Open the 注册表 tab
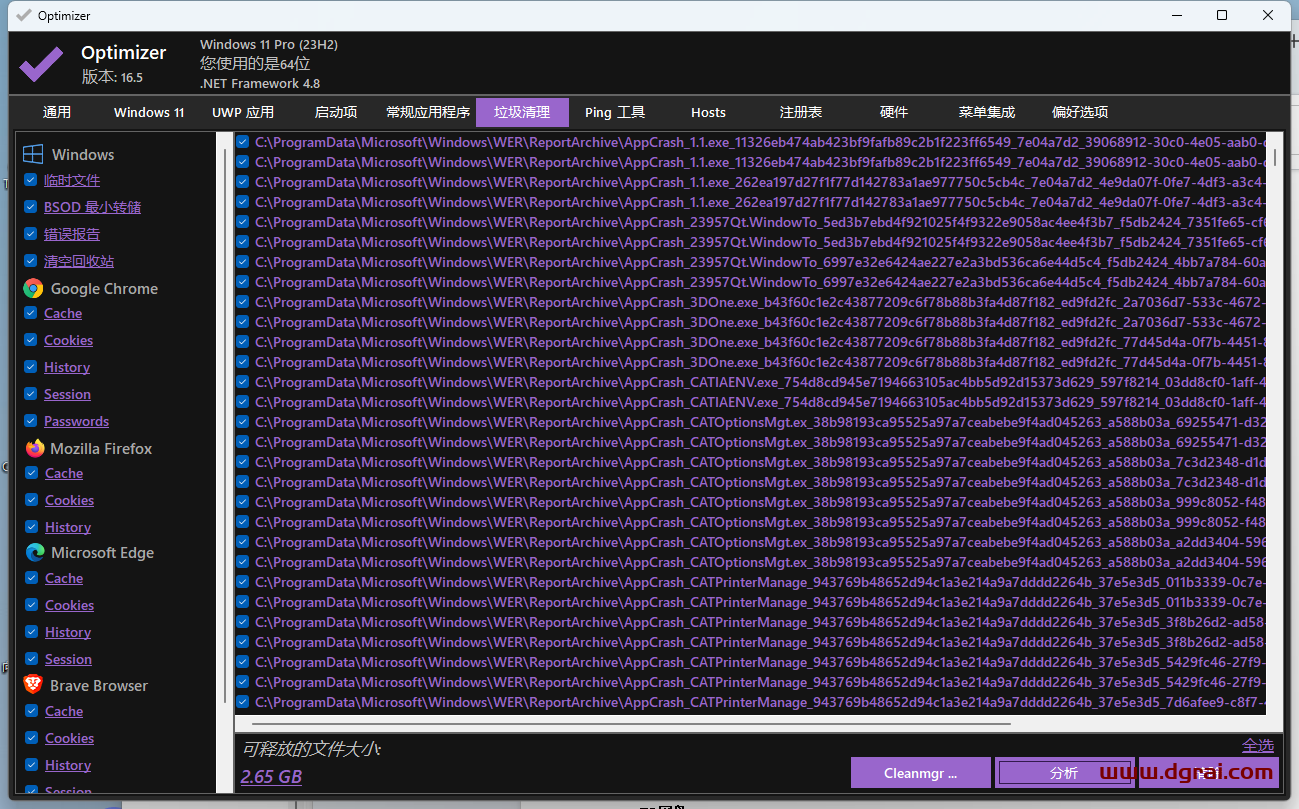This screenshot has height=809, width=1299. [x=801, y=112]
